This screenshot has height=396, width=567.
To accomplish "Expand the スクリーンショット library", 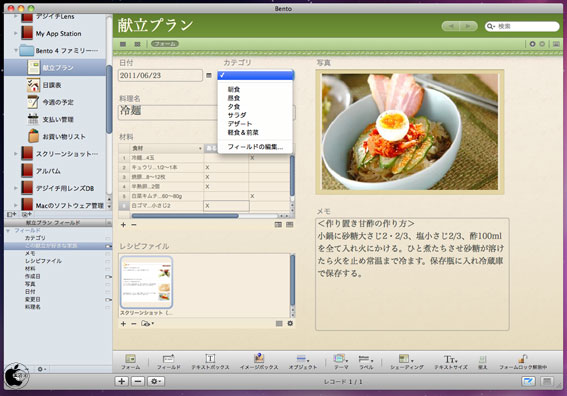I will (16, 154).
